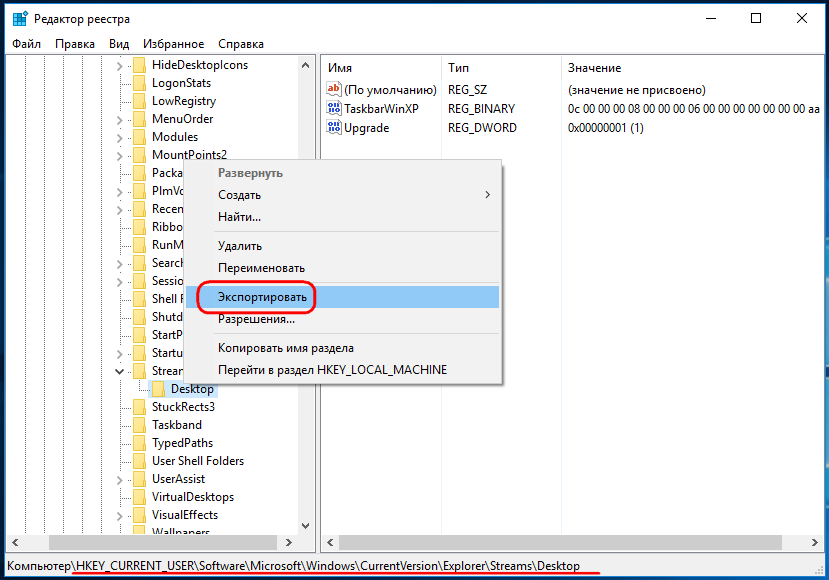The height and width of the screenshot is (580, 829).
Task: Click the UserAssist folder icon
Action: tap(140, 479)
